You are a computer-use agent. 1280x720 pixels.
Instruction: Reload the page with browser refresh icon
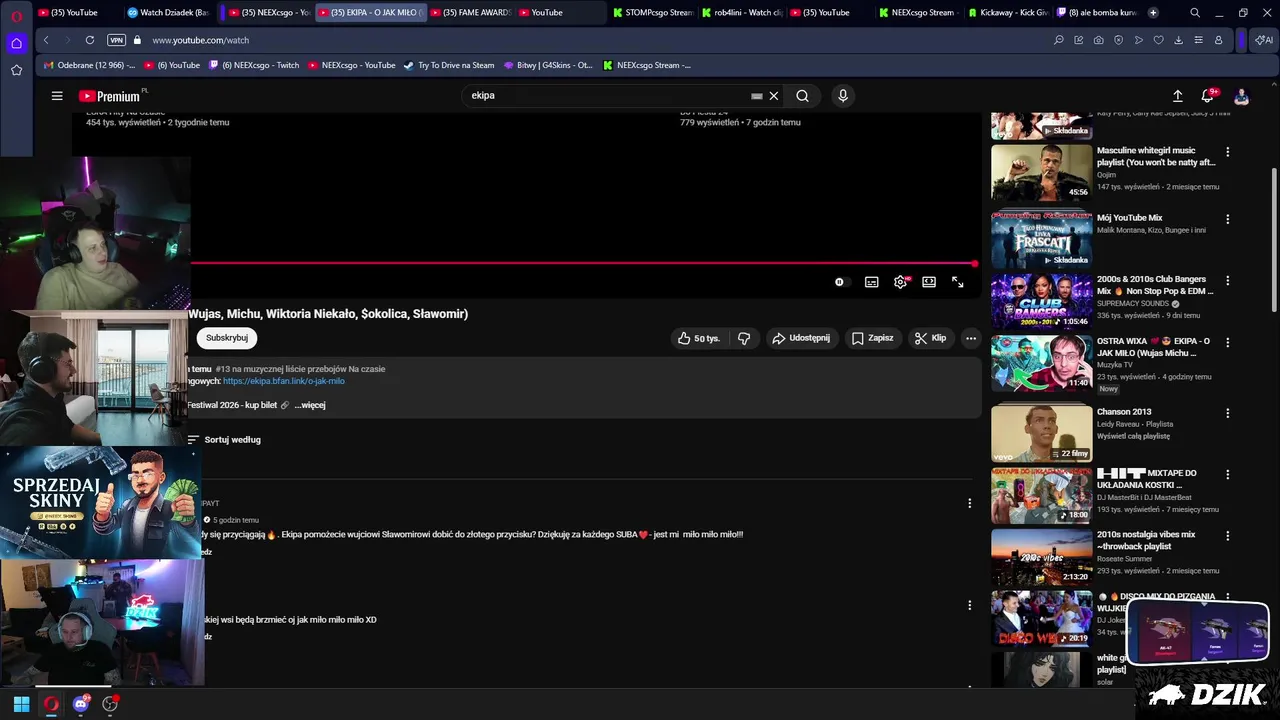point(90,40)
